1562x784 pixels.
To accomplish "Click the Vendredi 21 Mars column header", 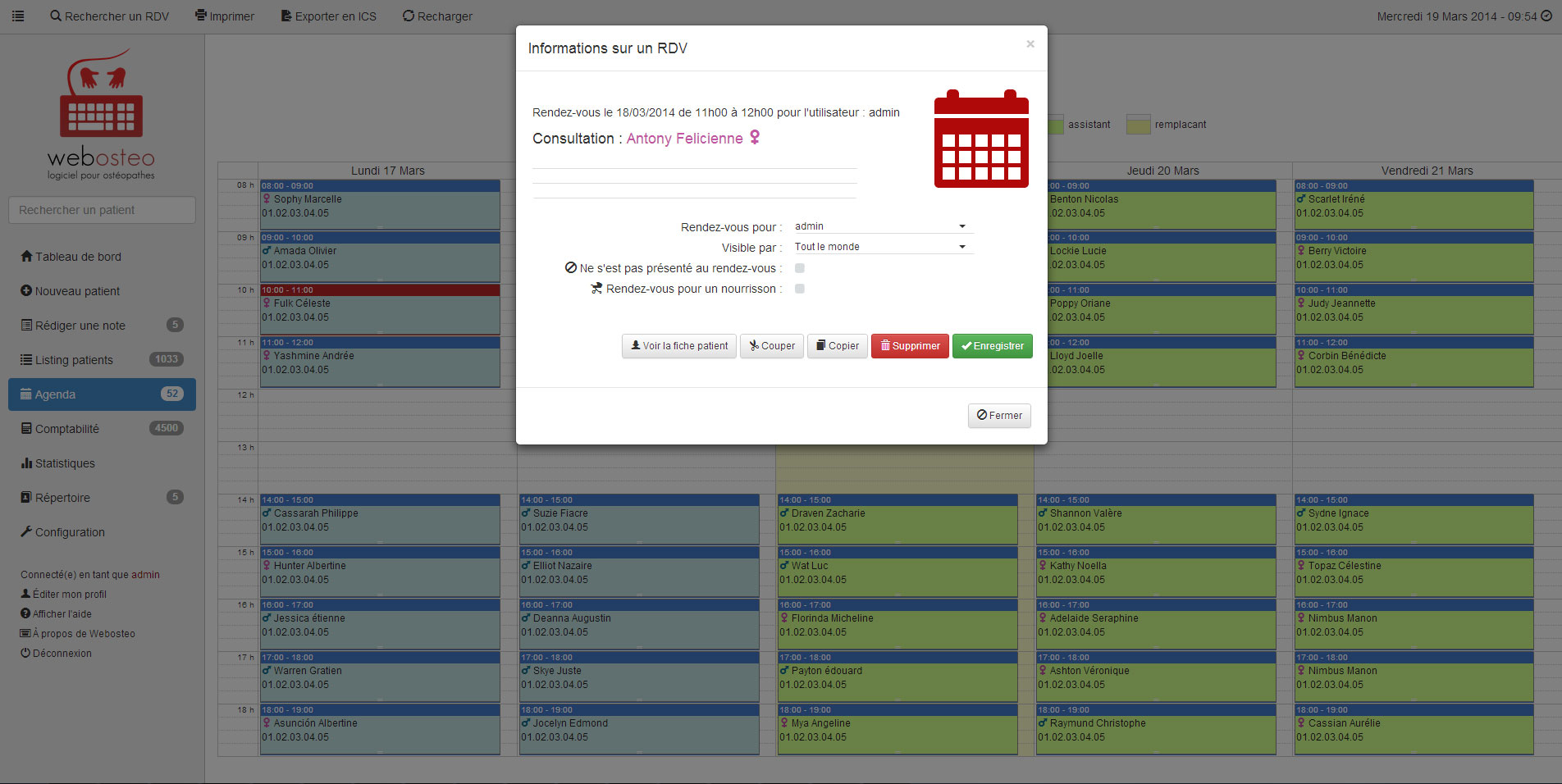I will [x=1427, y=171].
